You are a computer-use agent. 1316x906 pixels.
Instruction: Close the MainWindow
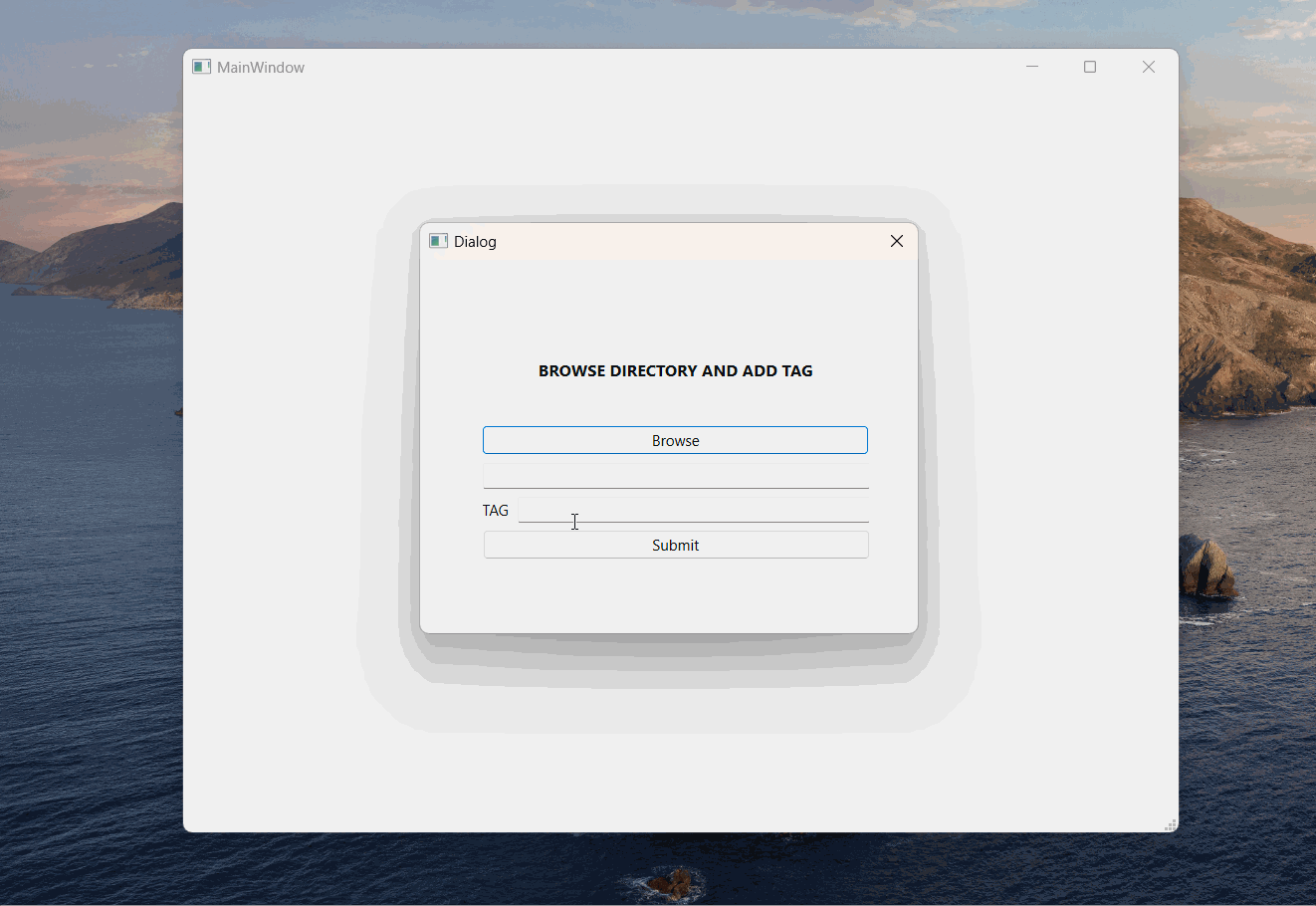point(1149,67)
